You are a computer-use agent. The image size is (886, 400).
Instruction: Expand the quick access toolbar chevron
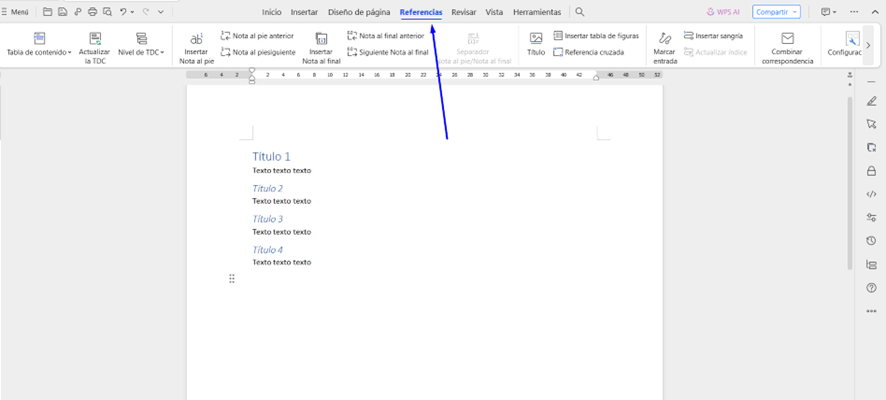pyautogui.click(x=161, y=12)
